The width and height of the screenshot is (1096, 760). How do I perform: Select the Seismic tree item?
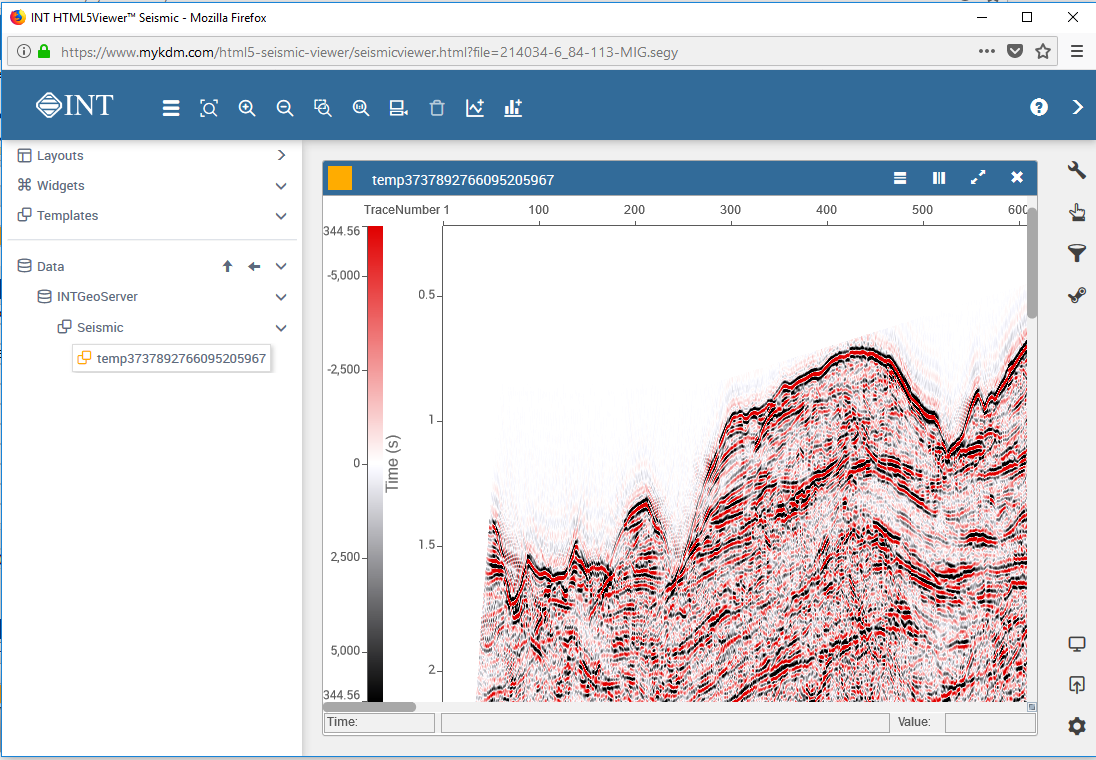(x=100, y=327)
